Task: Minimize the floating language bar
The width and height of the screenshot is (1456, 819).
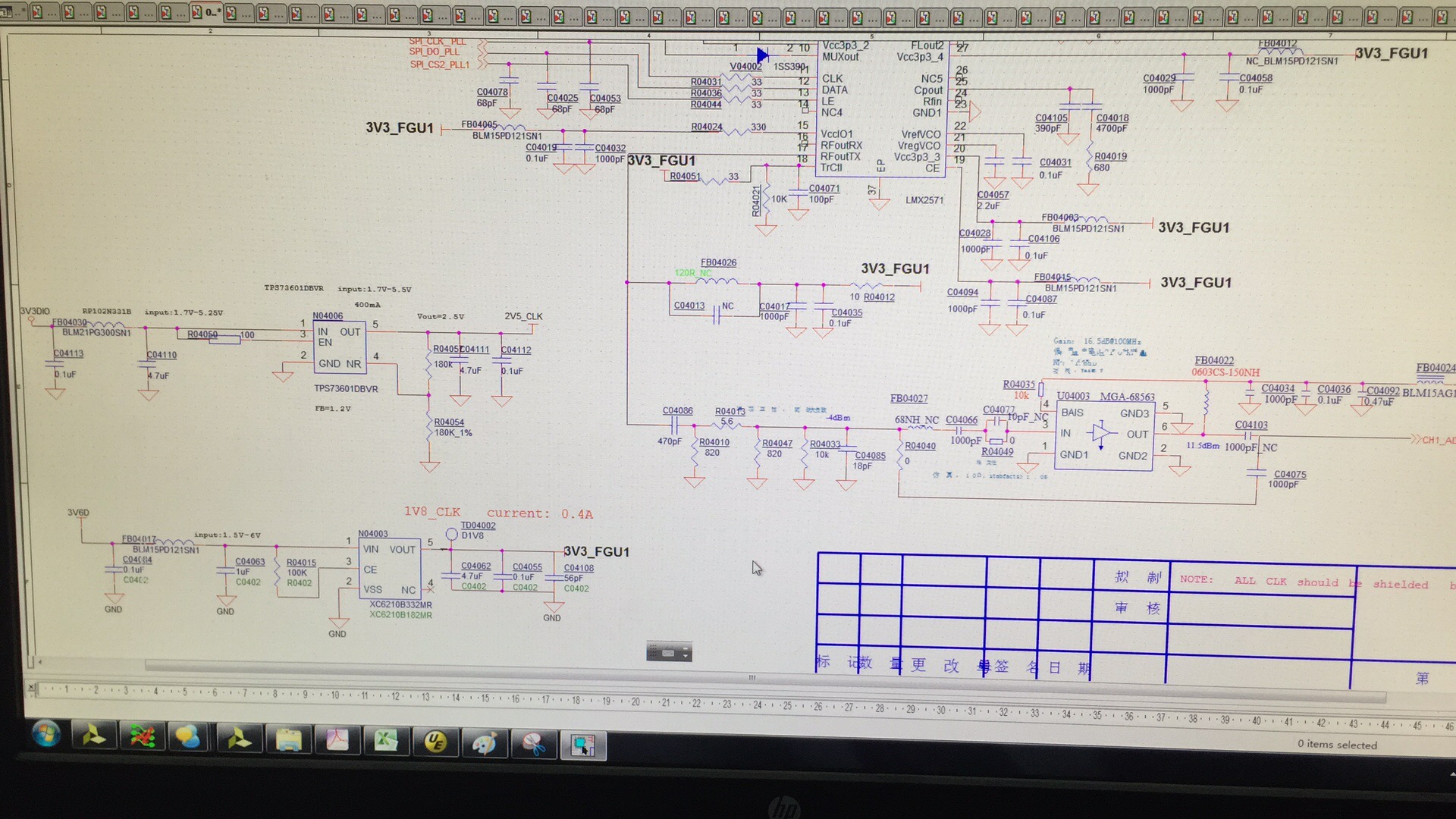Action: tap(685, 648)
